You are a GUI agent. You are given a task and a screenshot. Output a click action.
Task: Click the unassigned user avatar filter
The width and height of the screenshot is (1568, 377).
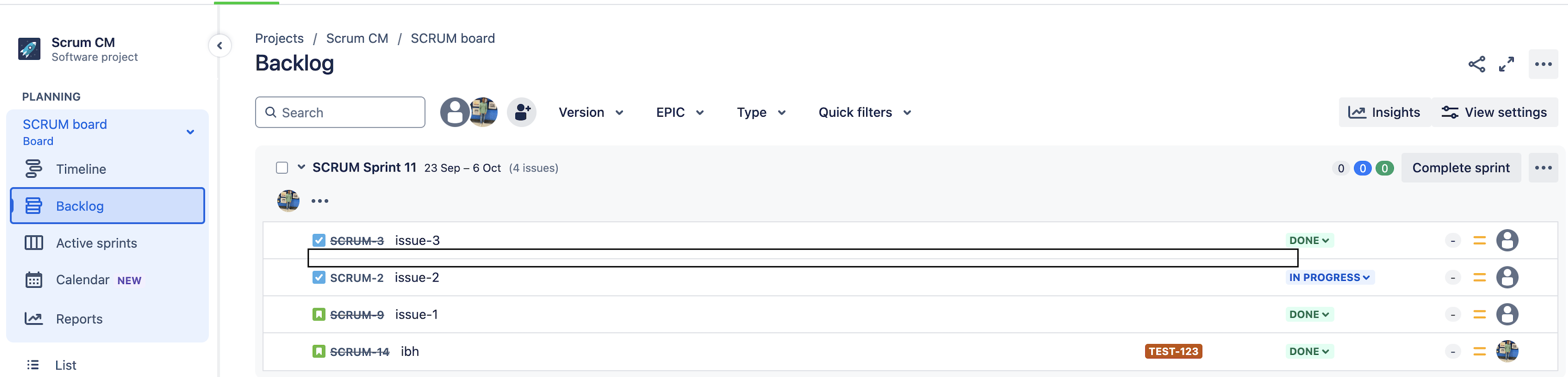[x=455, y=112]
